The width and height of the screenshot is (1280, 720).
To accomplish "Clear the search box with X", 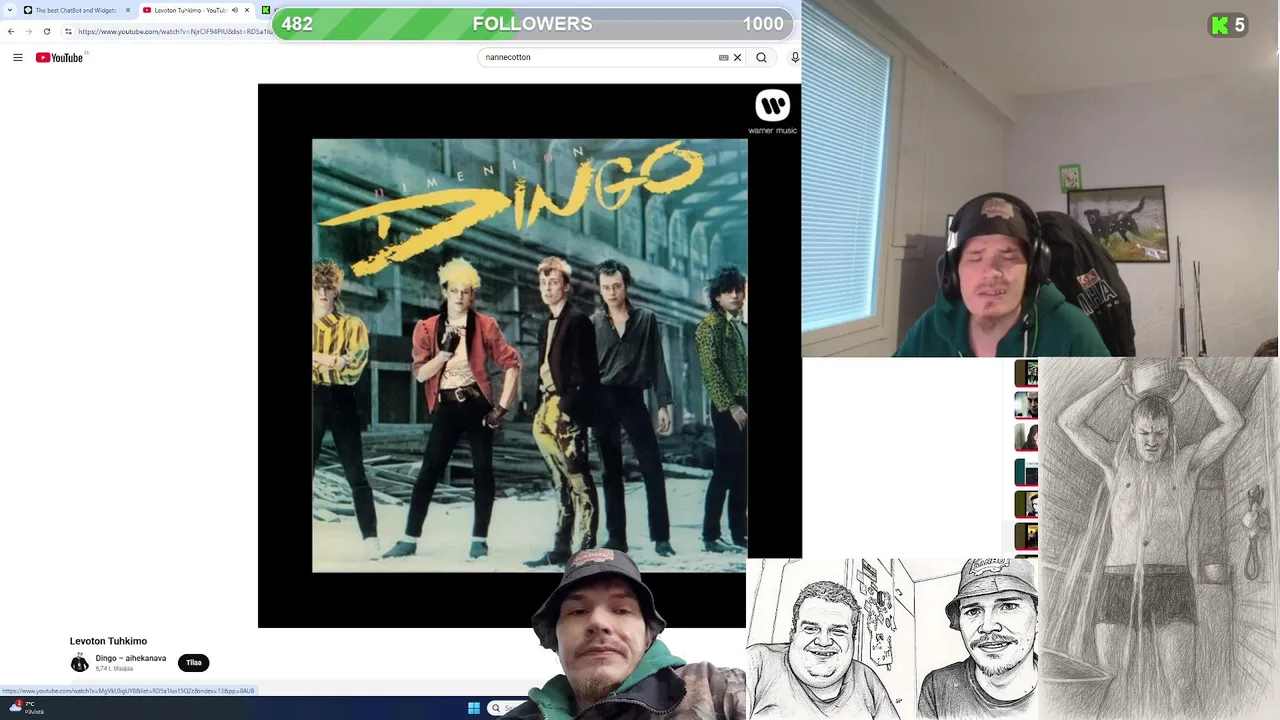I will pyautogui.click(x=738, y=58).
